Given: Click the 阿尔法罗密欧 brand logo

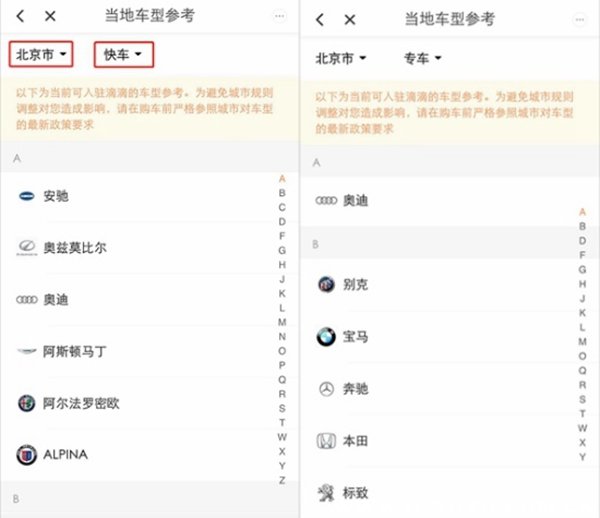Looking at the screenshot, I should click(x=25, y=403).
